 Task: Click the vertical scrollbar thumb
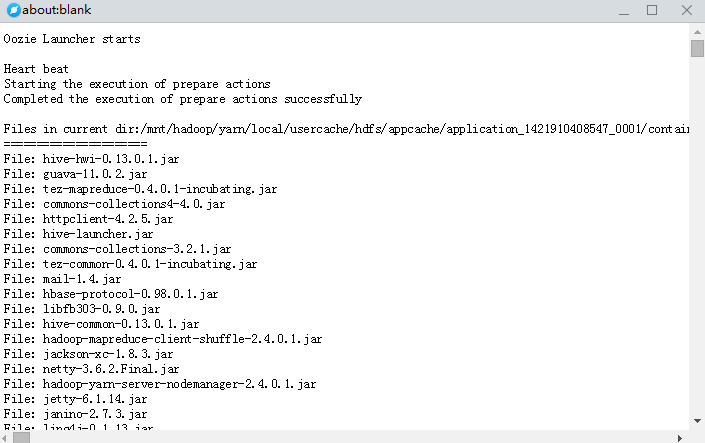tap(697, 49)
